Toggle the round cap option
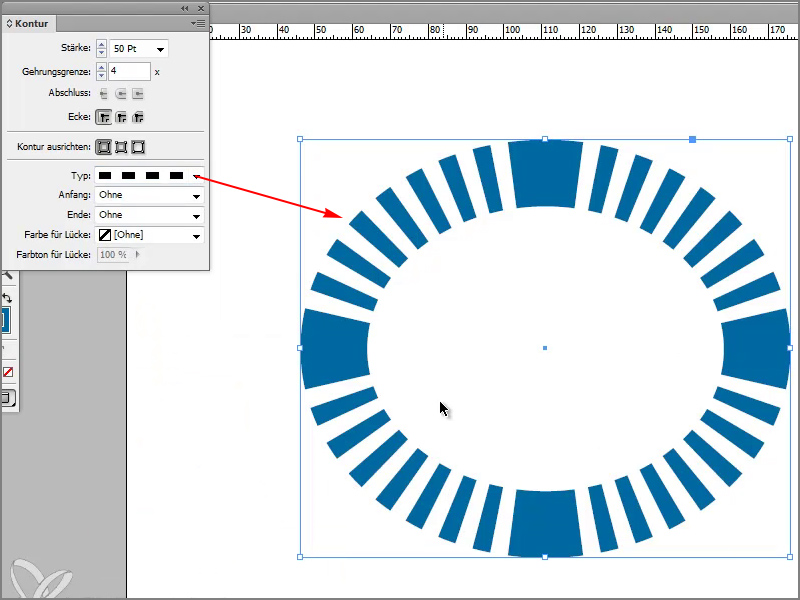800x600 pixels. pos(121,93)
